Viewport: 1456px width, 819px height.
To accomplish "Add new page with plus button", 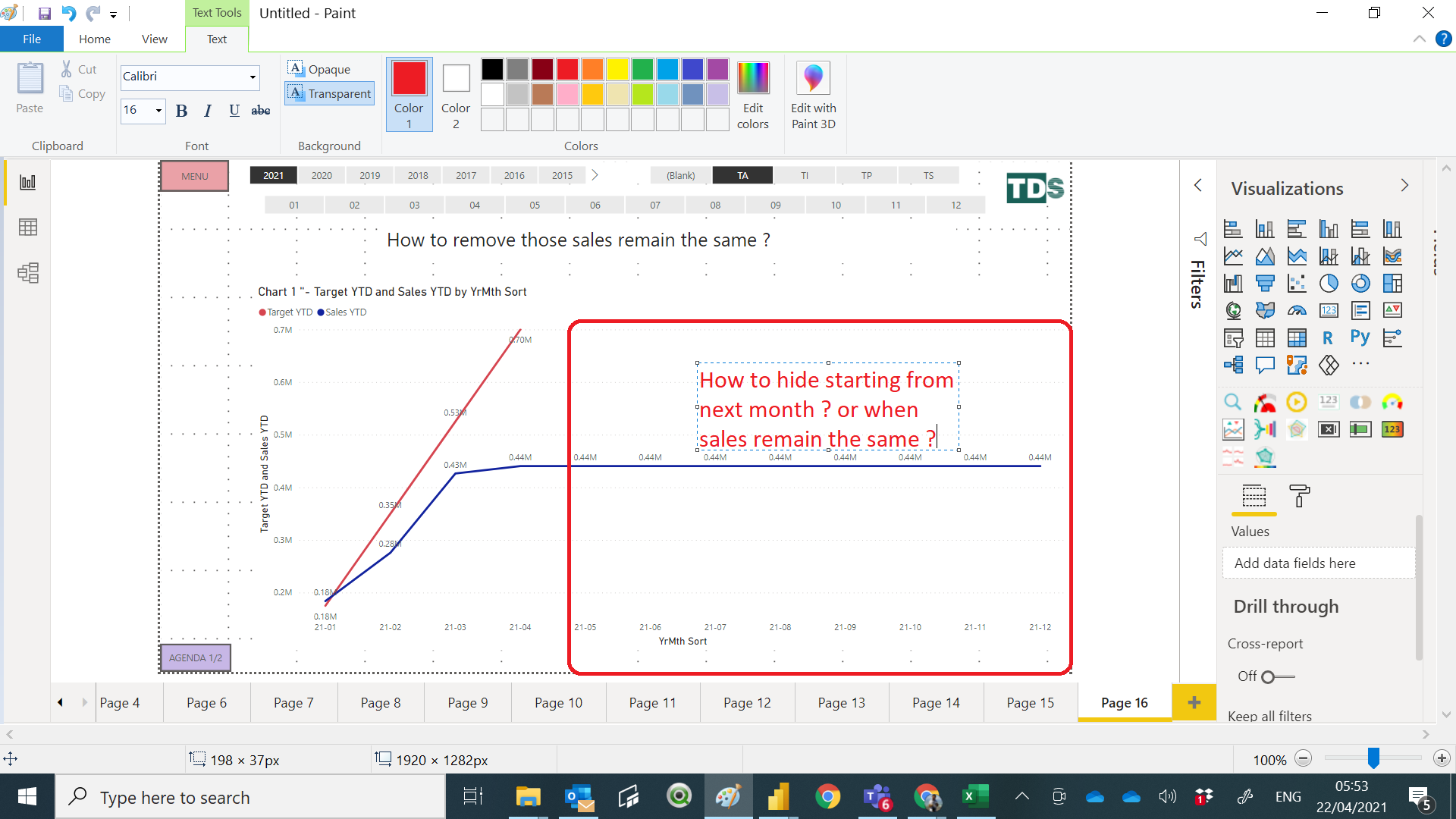I will pos(1194,702).
